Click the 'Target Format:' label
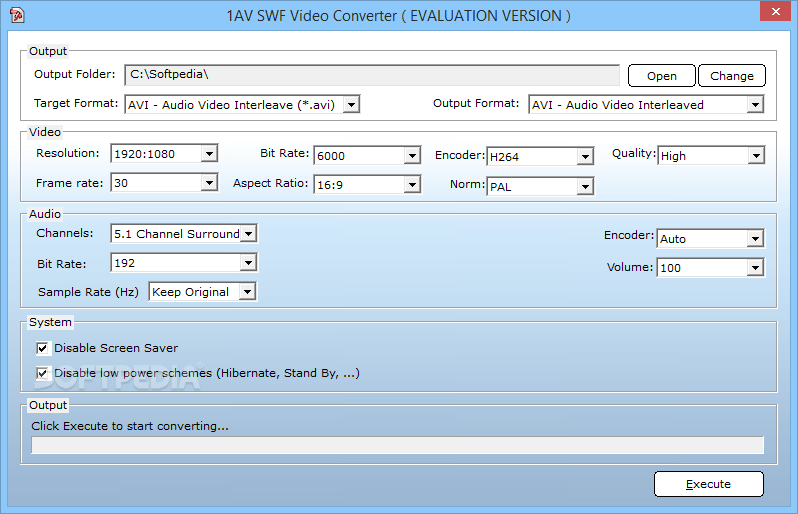Image resolution: width=798 pixels, height=514 pixels. click(76, 103)
